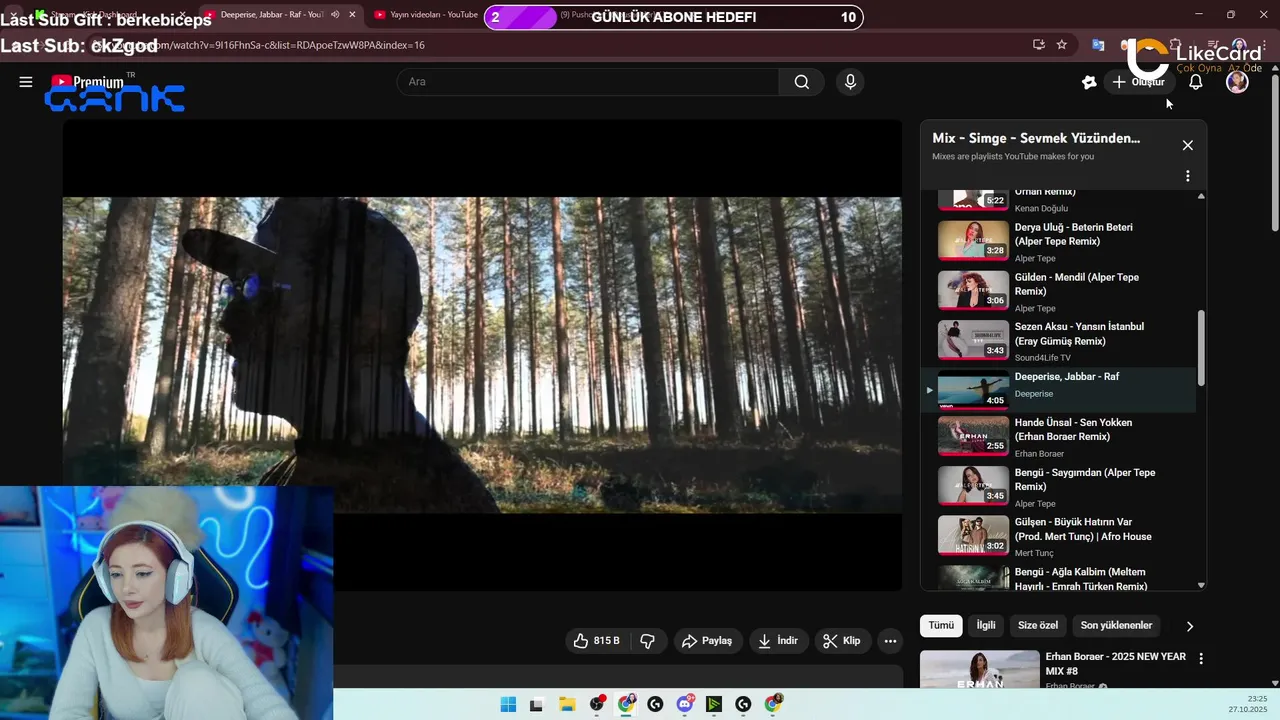Click the Klip scissors button
The image size is (1280, 720).
pyautogui.click(x=841, y=641)
